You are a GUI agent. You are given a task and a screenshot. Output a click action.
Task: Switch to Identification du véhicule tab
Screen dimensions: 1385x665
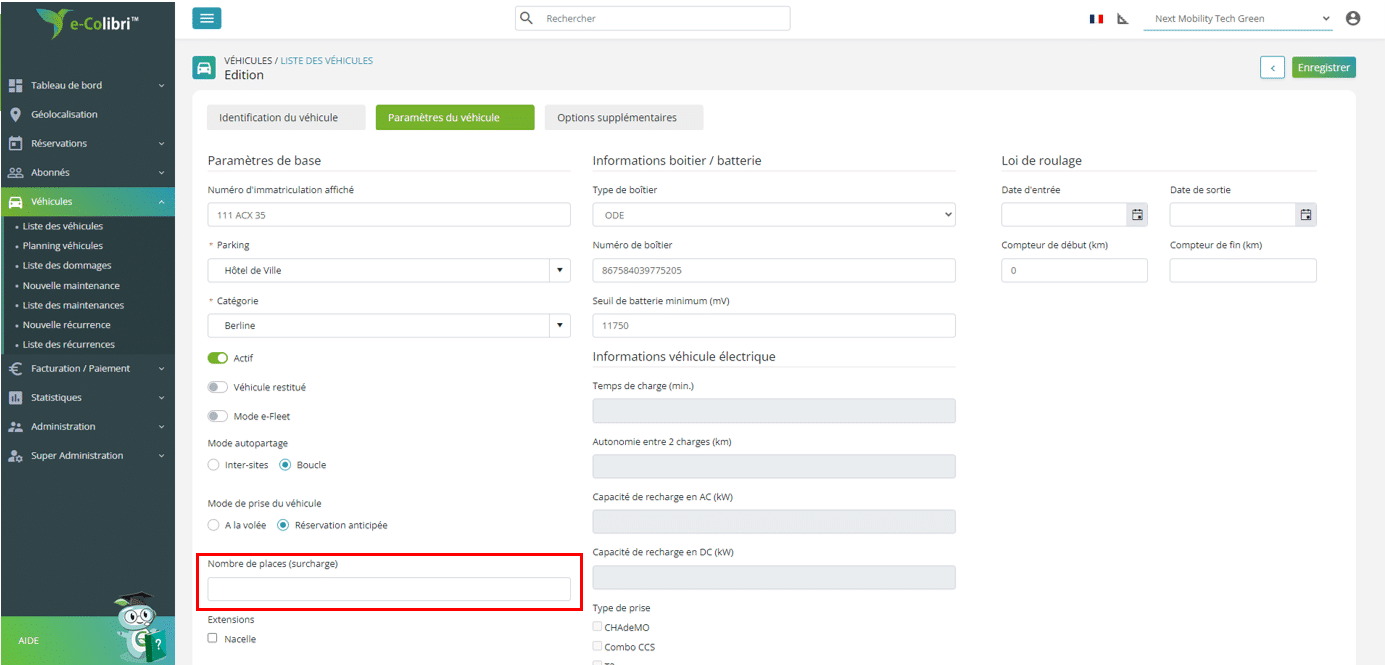(278, 117)
